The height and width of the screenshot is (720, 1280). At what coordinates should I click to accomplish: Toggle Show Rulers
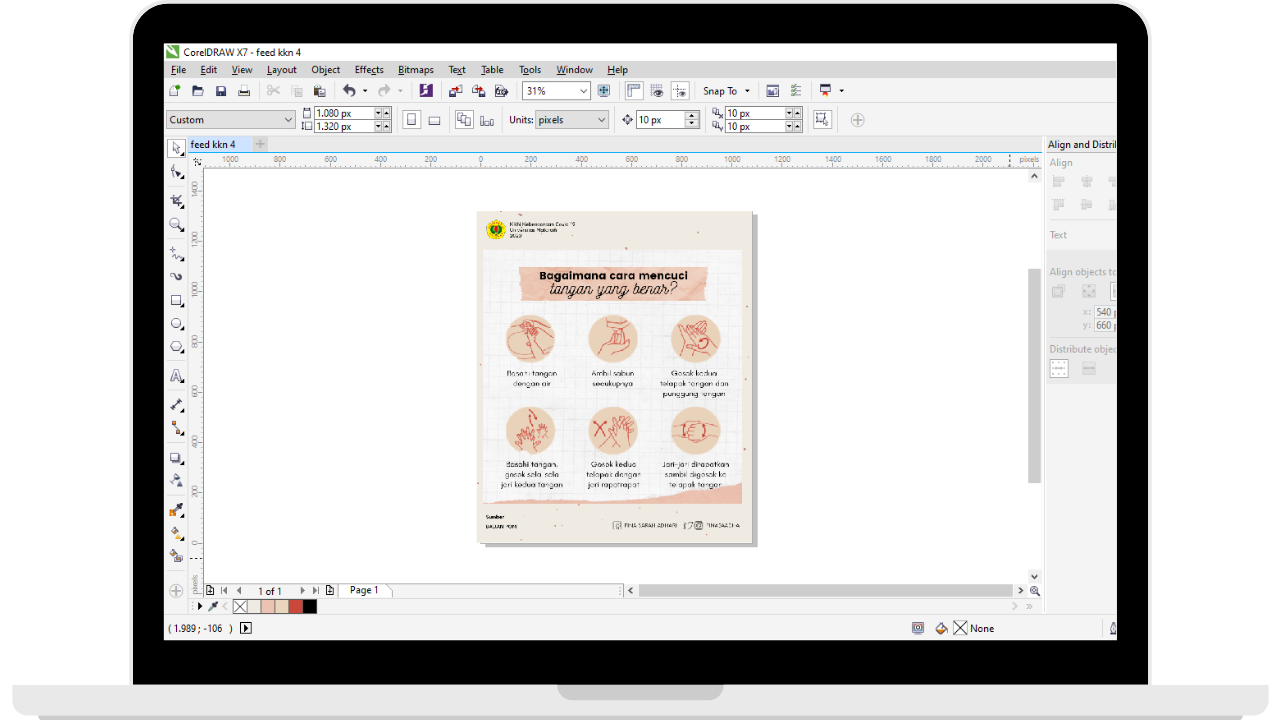pos(634,91)
